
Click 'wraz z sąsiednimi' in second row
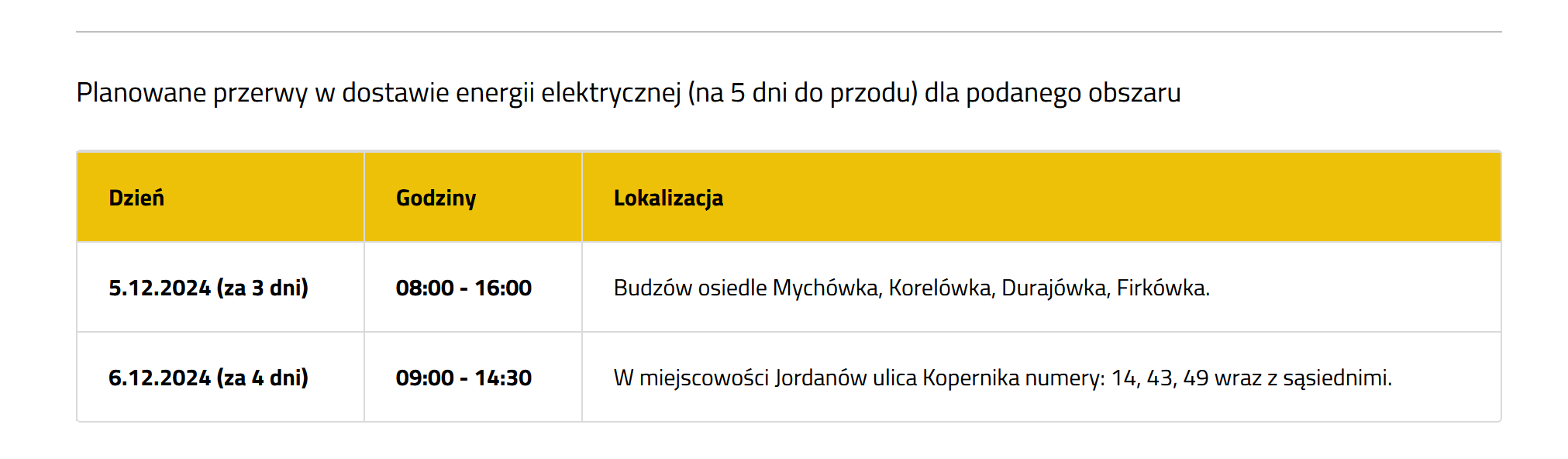[1303, 378]
